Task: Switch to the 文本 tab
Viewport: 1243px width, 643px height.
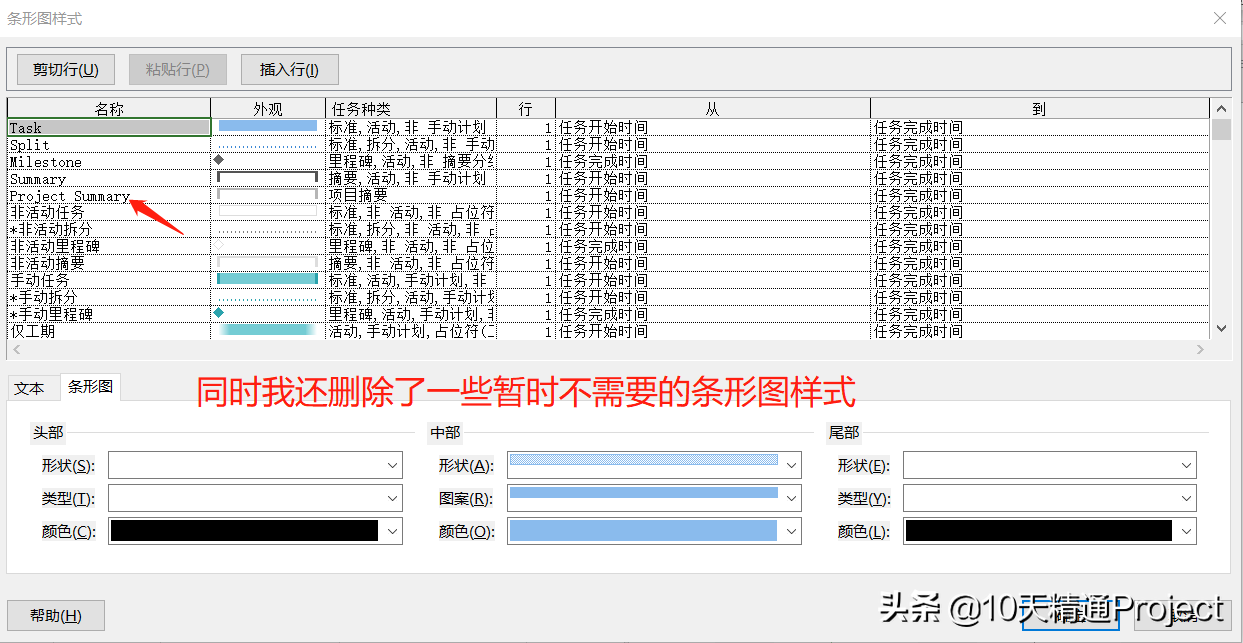Action: coord(30,388)
